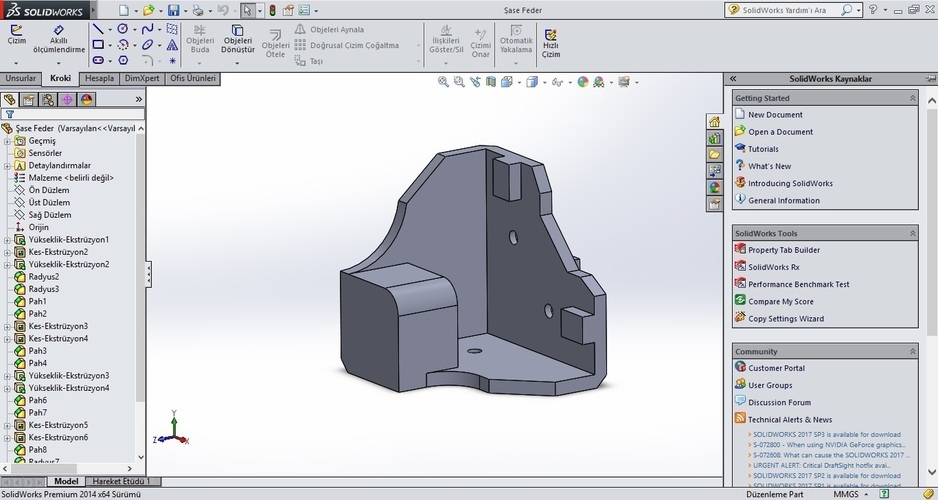Open the Performance Benchmark Test link
Screen dimensions: 938x500
click(799, 284)
